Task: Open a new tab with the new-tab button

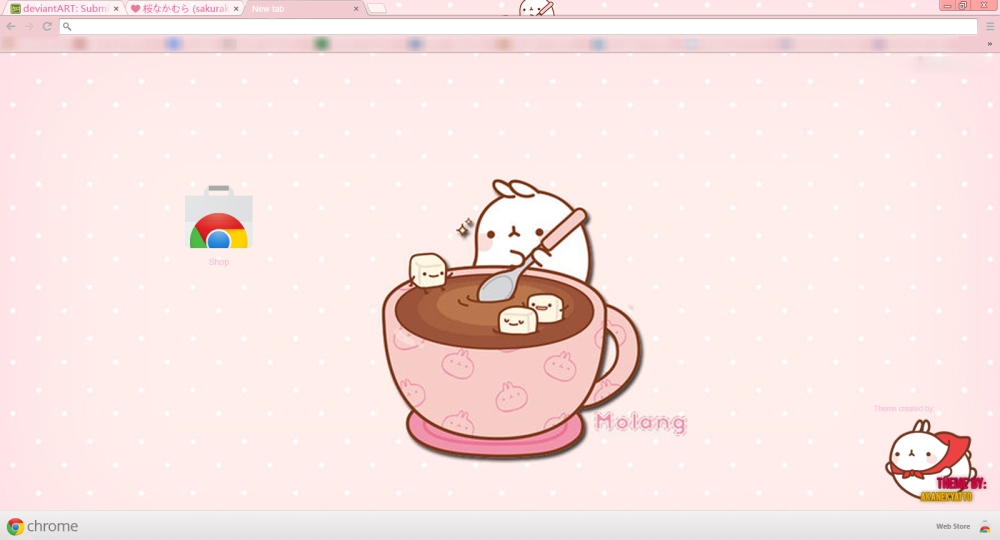Action: [376, 9]
